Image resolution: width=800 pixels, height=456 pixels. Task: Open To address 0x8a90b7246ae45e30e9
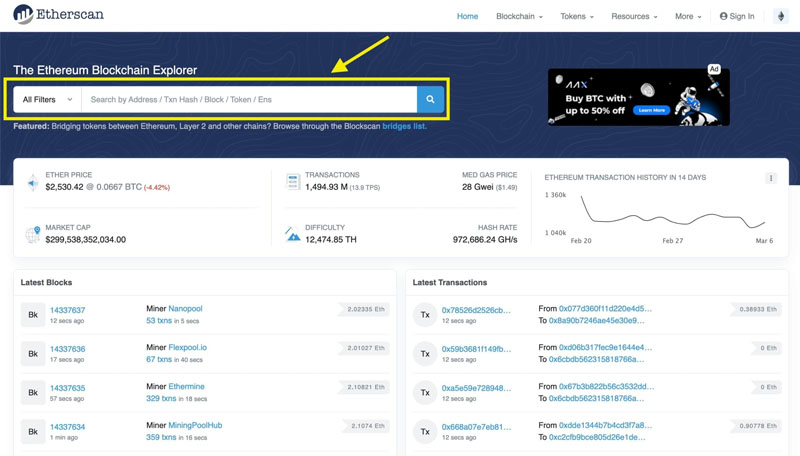596,320
